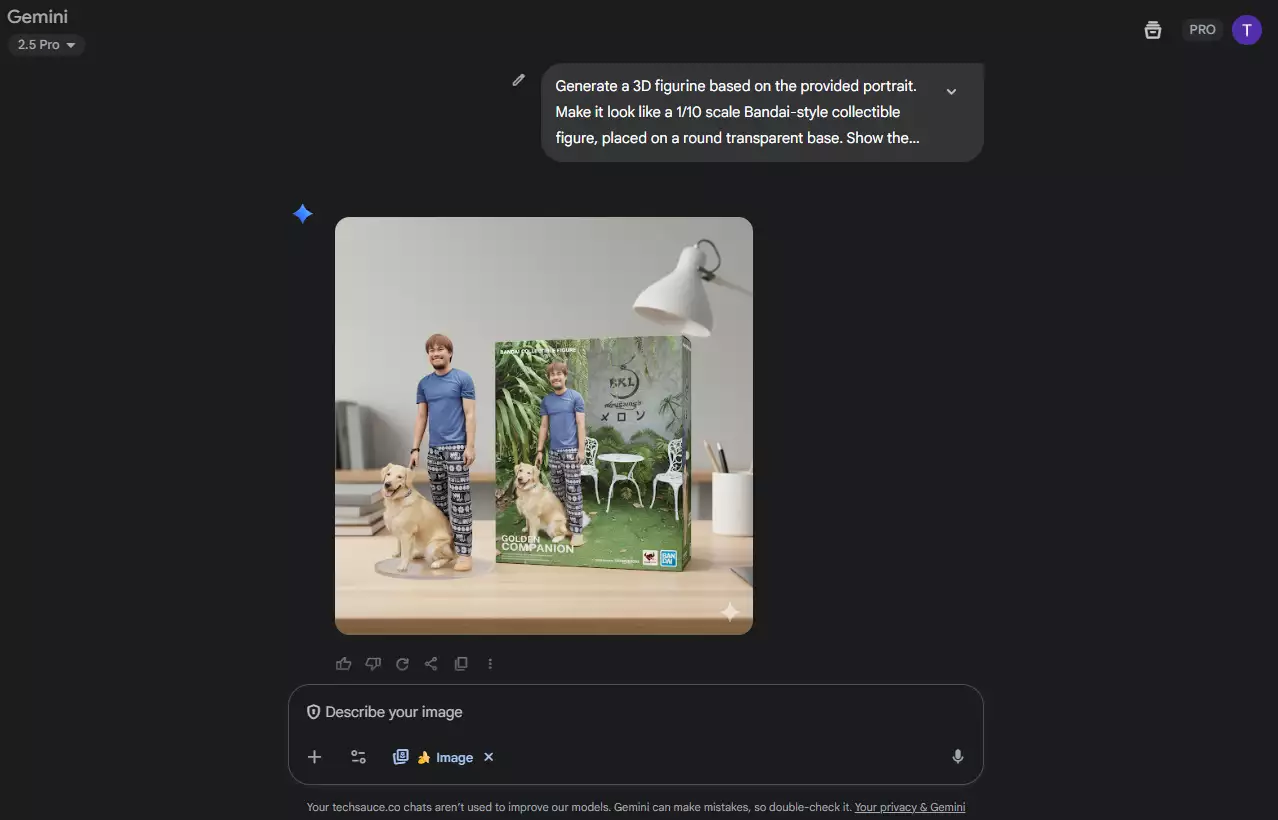Screen dimensions: 1278x820
Task: Open the T account avatar menu
Action: [x=1246, y=30]
